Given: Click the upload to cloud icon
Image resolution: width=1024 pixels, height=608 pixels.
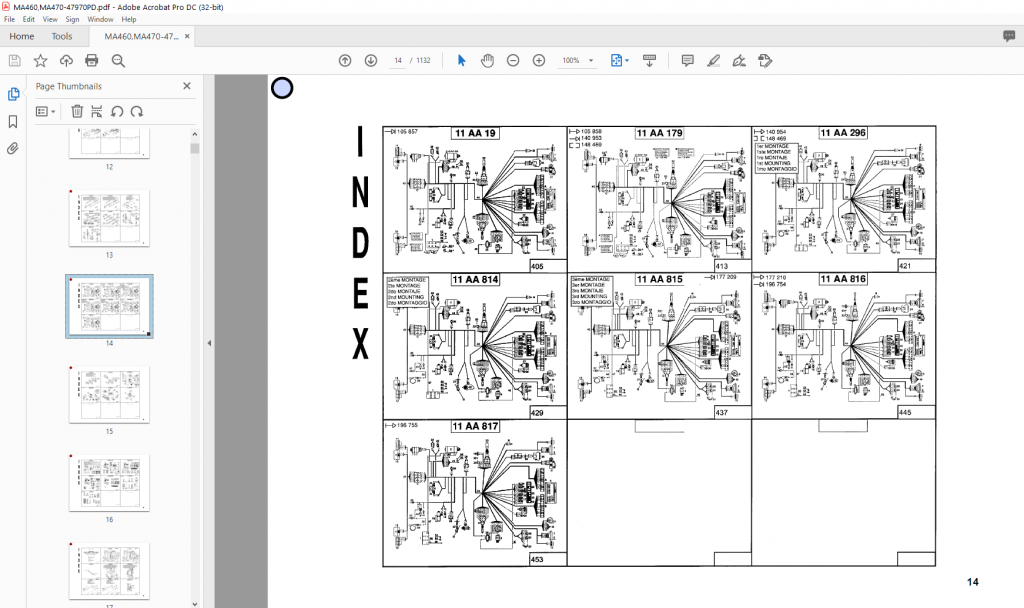Looking at the screenshot, I should (x=66, y=61).
